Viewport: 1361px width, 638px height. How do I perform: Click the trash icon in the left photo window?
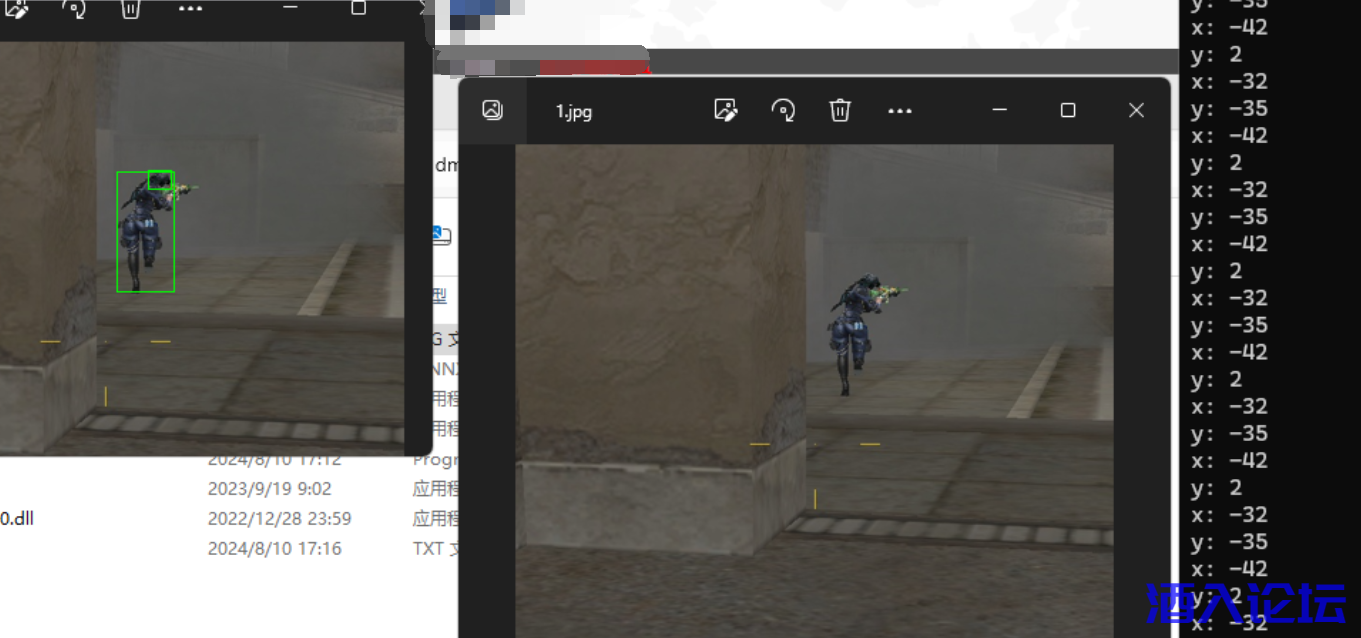click(x=130, y=9)
